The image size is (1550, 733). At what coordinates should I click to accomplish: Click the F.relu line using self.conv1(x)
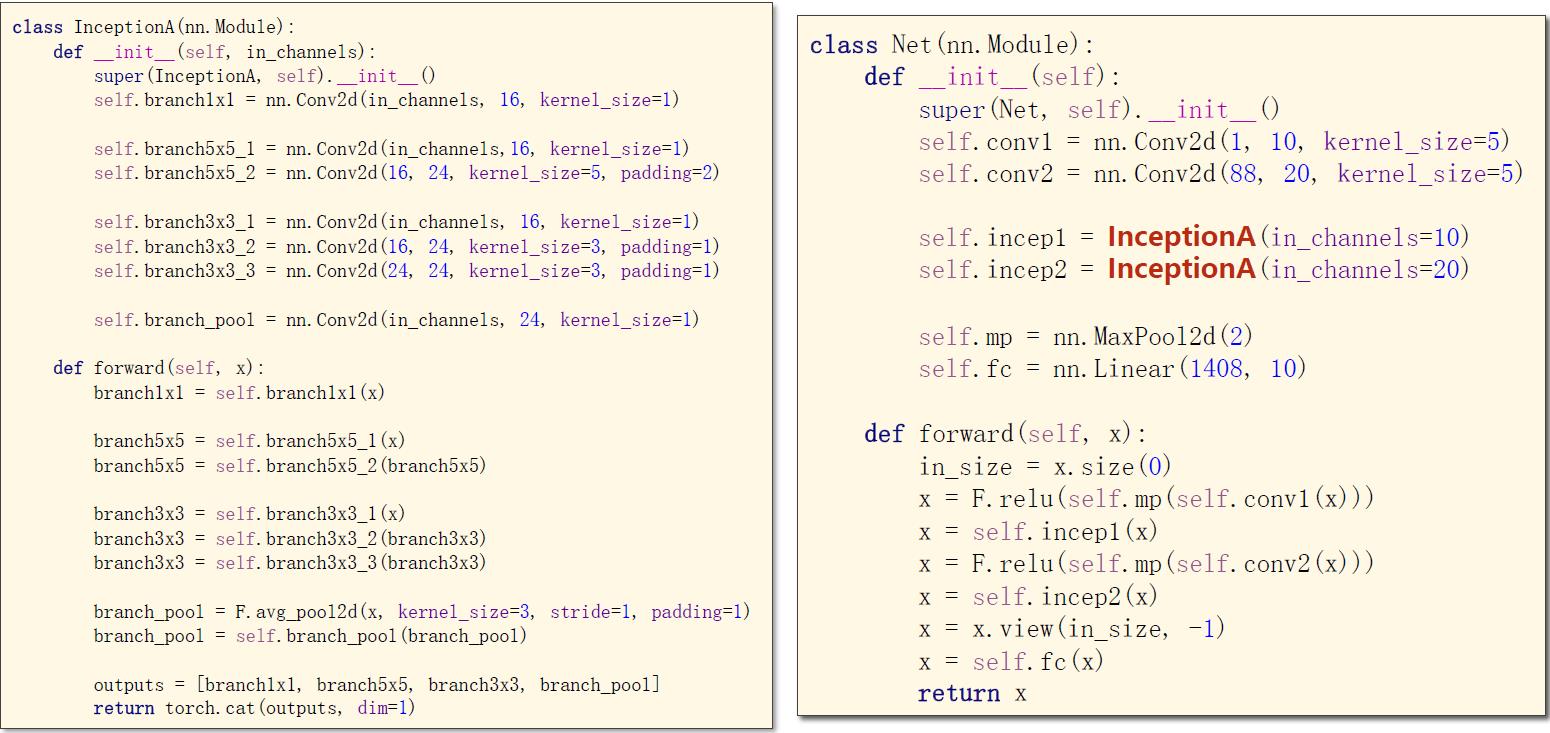(x=1147, y=499)
